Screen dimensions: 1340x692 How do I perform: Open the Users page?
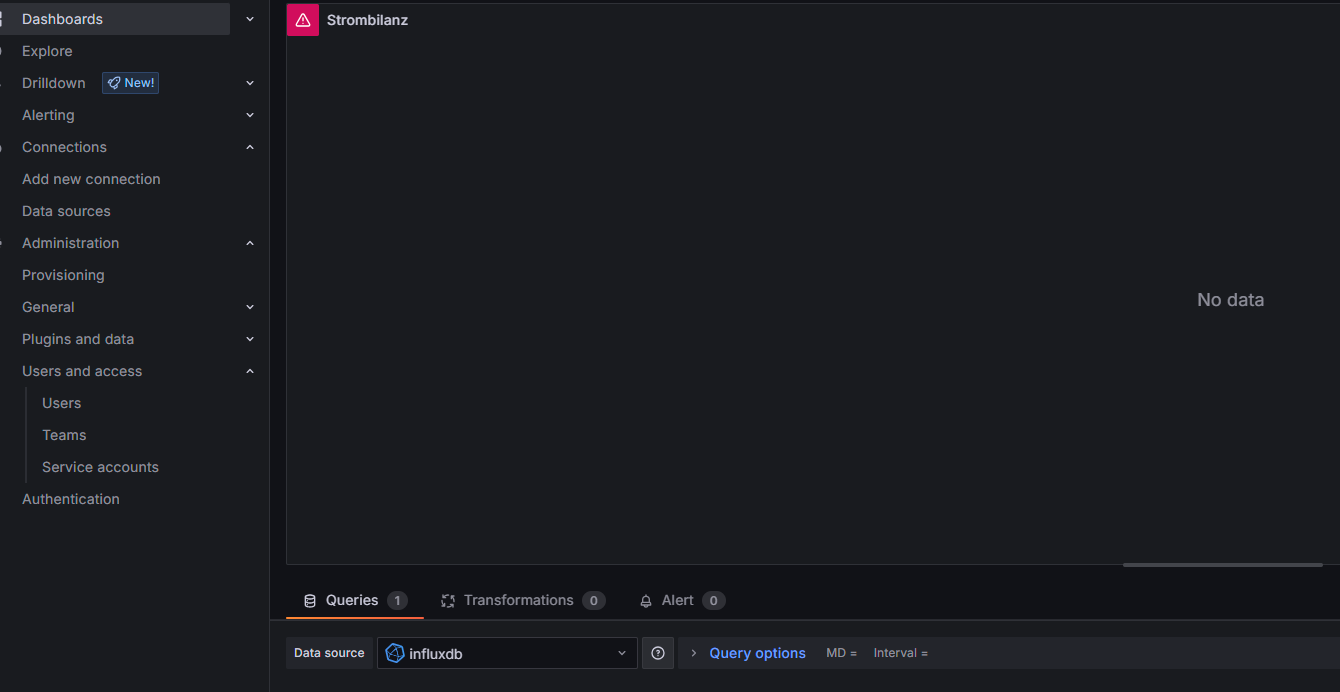[61, 403]
